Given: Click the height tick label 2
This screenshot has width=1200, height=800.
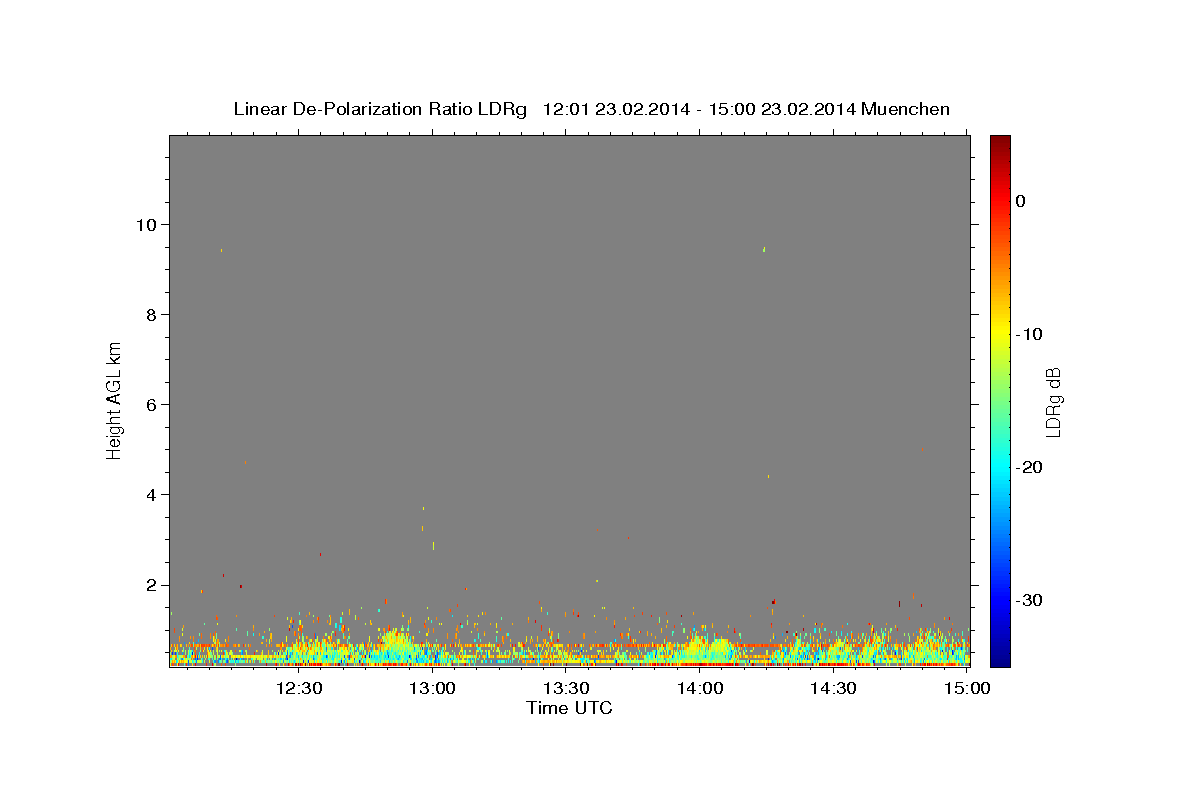Looking at the screenshot, I should coord(150,585).
